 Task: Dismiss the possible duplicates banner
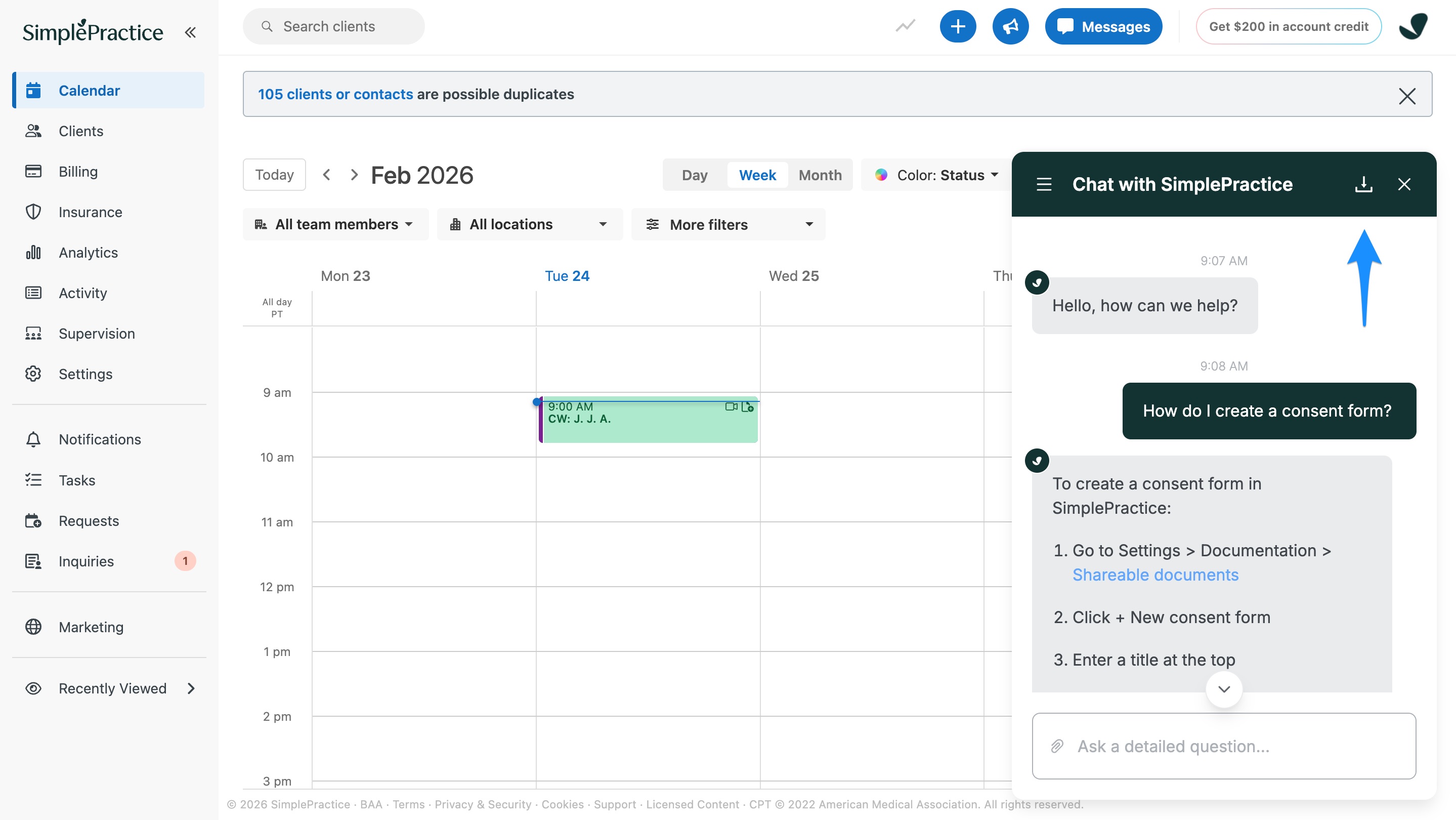pos(1407,96)
